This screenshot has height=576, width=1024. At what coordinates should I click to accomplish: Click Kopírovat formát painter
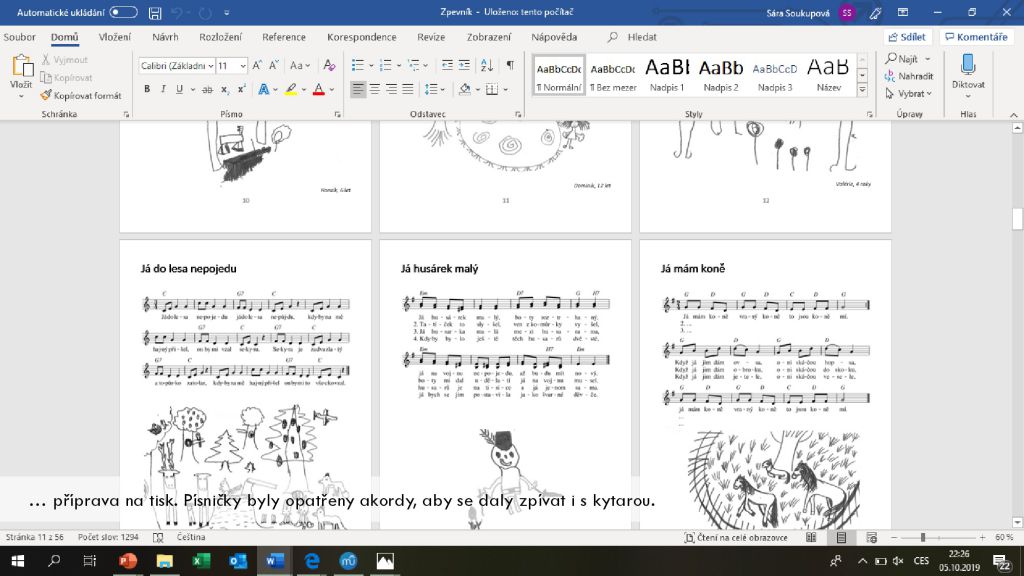(x=81, y=95)
